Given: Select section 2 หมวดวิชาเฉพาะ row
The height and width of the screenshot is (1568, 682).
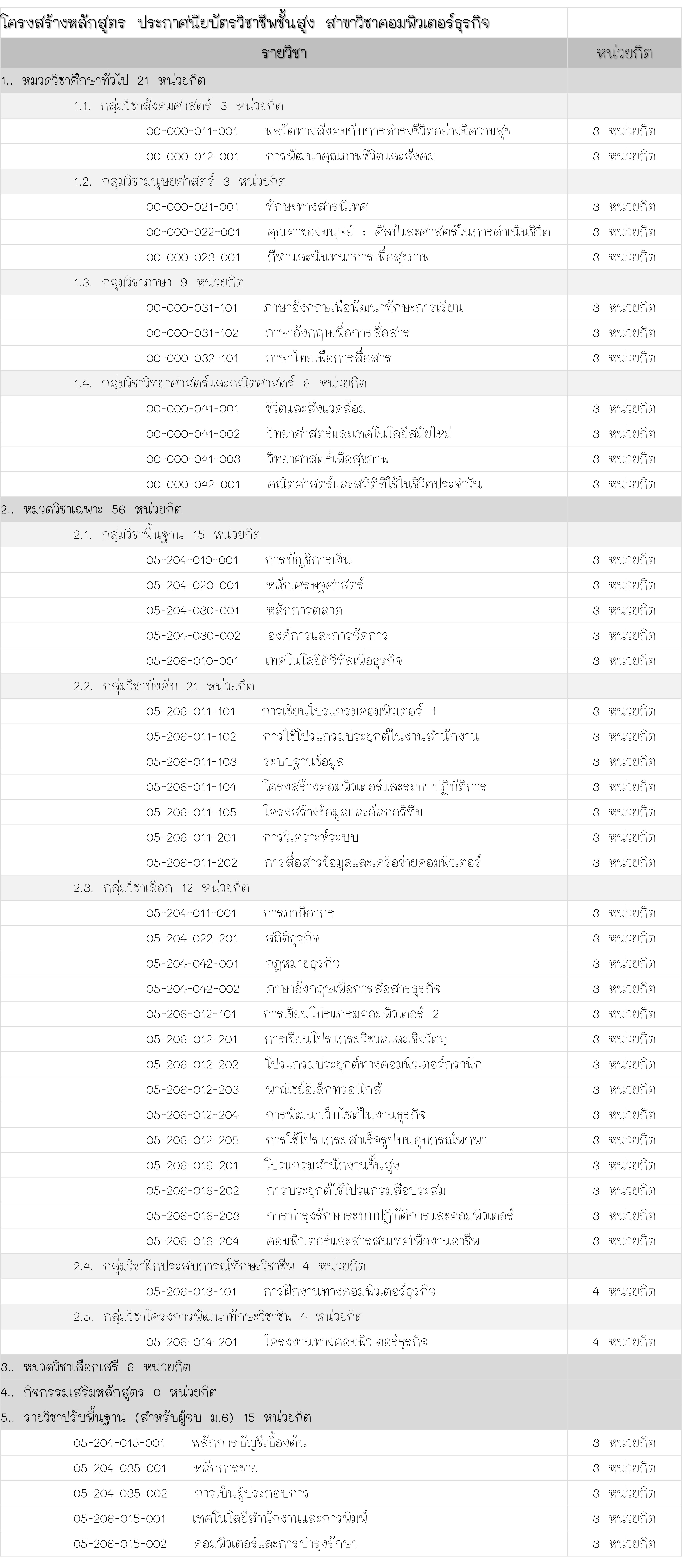Looking at the screenshot, I should [341, 509].
